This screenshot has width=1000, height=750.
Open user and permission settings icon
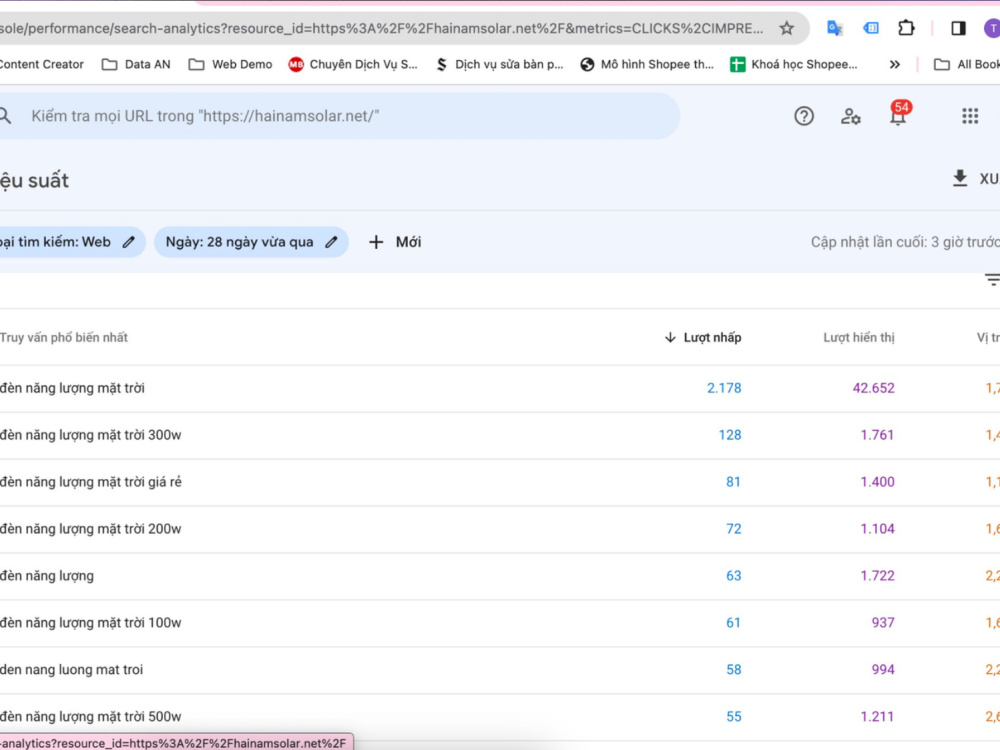850,116
